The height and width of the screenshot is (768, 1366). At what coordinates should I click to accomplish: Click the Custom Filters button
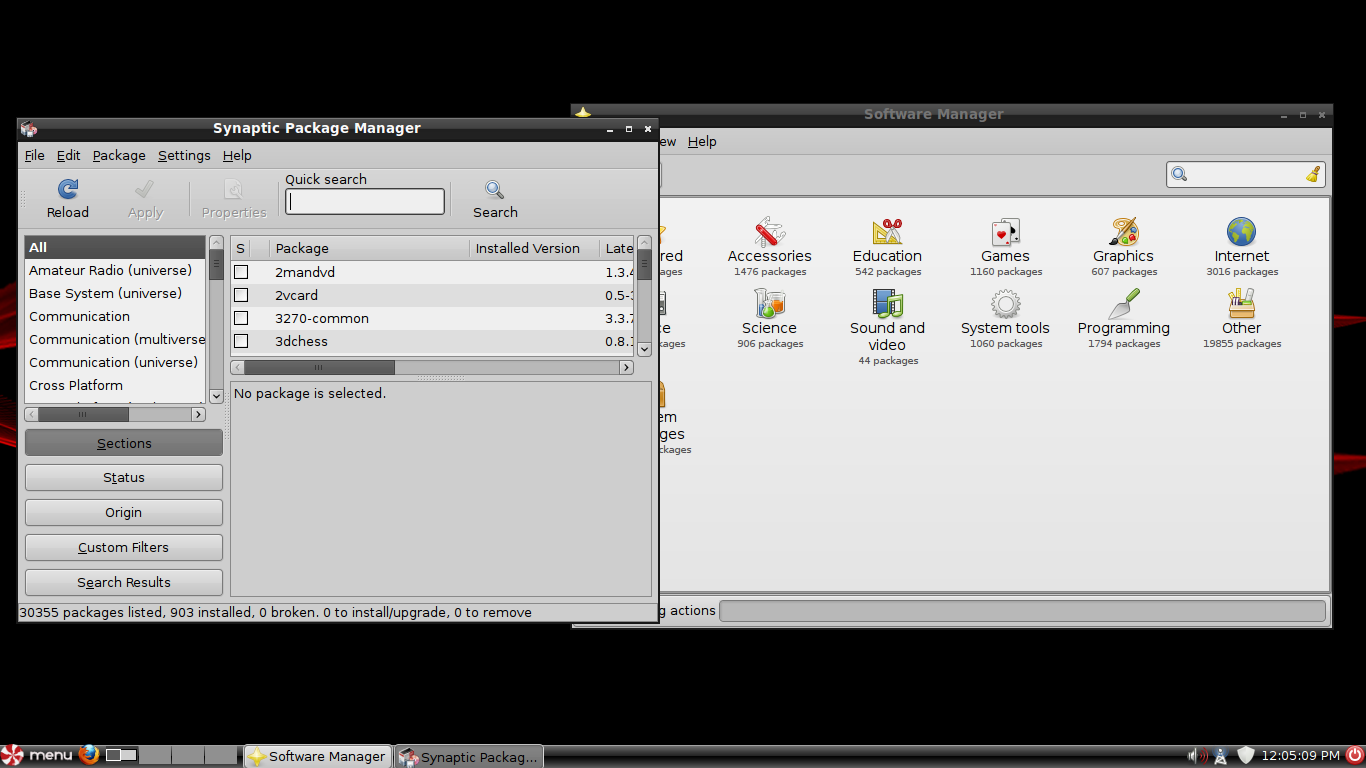[x=124, y=547]
